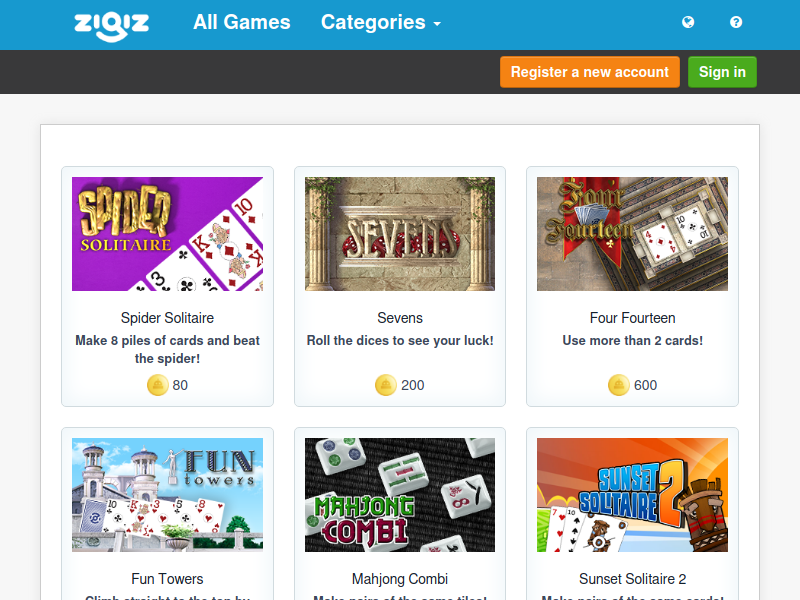The height and width of the screenshot is (600, 800).
Task: Click the Four Fourteen title link
Action: coord(633,318)
